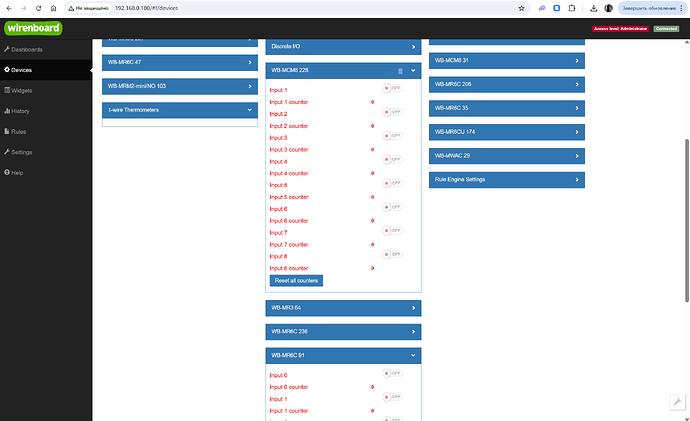Viewport: 690px width, 421px height.
Task: Toggle Input 1 switch on WB-MCM8 228
Action: point(392,89)
